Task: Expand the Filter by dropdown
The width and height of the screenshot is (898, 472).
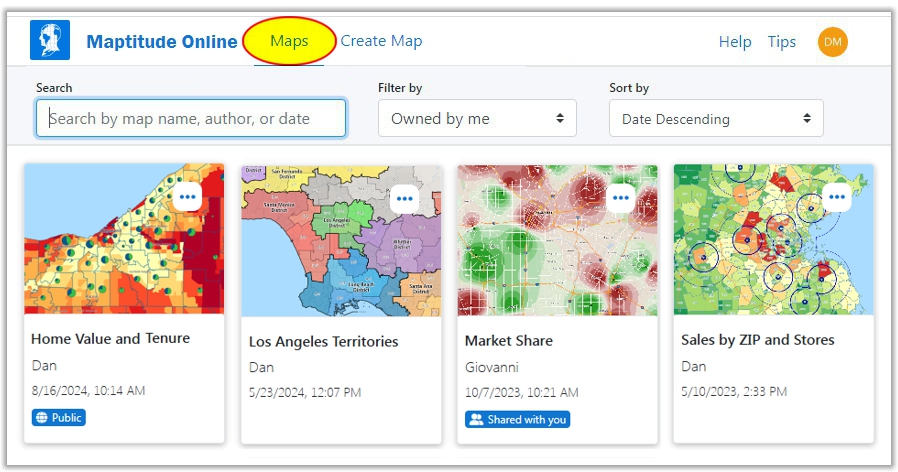Action: click(477, 118)
